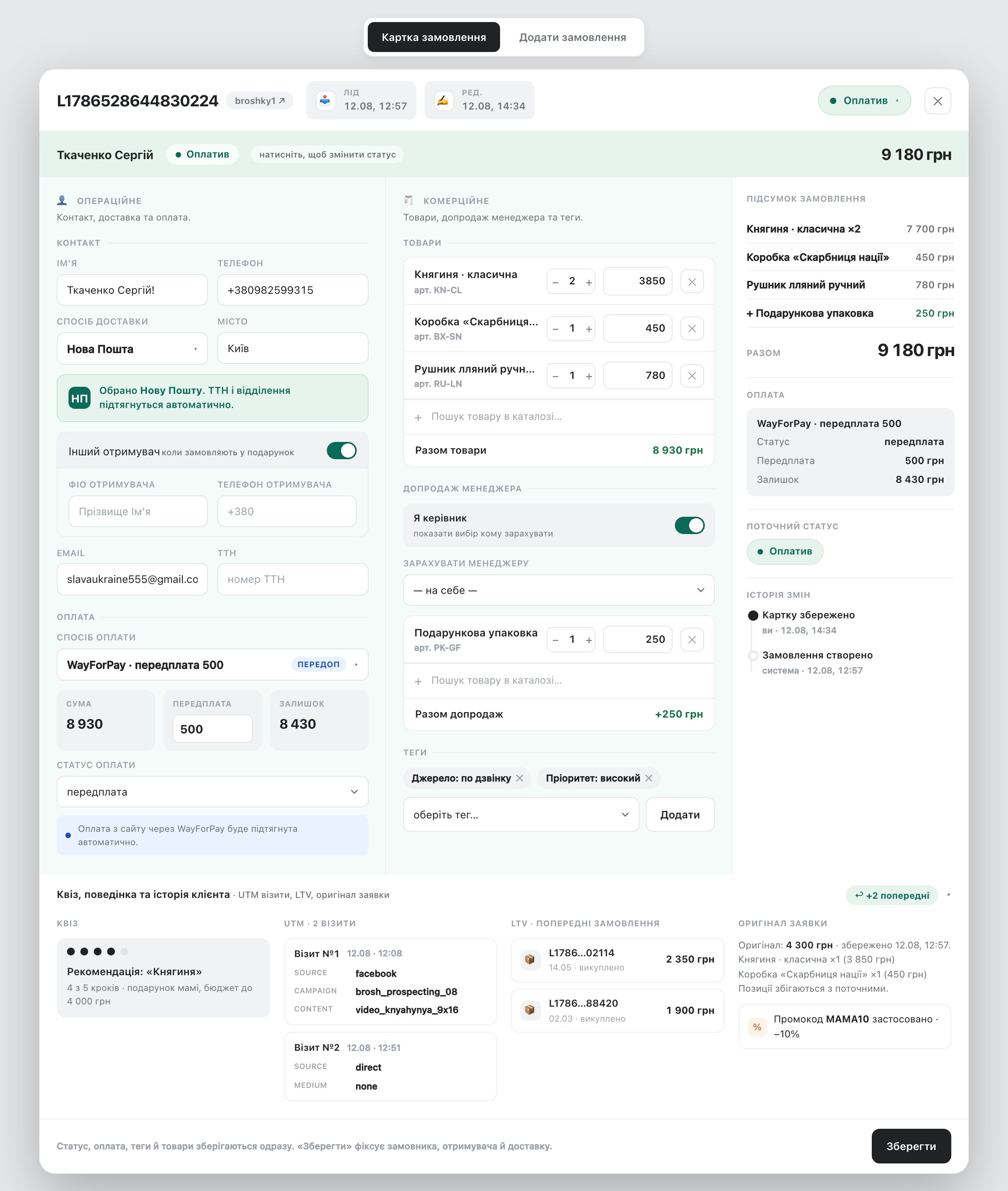The height and width of the screenshot is (1191, 1008).
Task: Click the Ім'я input field
Action: point(132,290)
